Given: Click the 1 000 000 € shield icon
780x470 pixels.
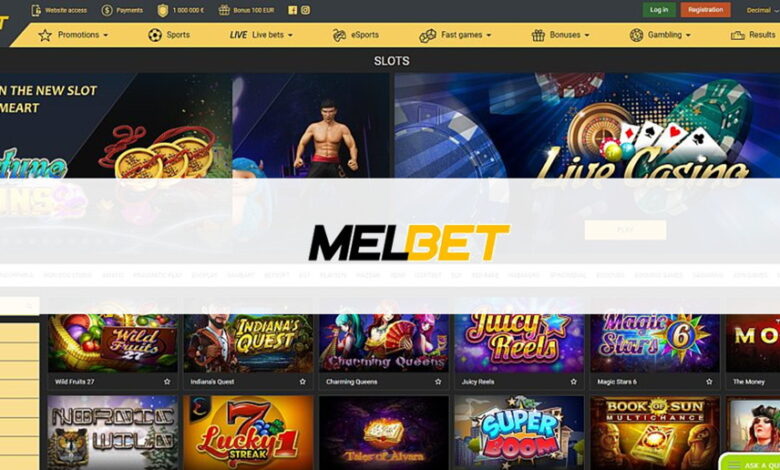Looking at the screenshot, I should (163, 10).
